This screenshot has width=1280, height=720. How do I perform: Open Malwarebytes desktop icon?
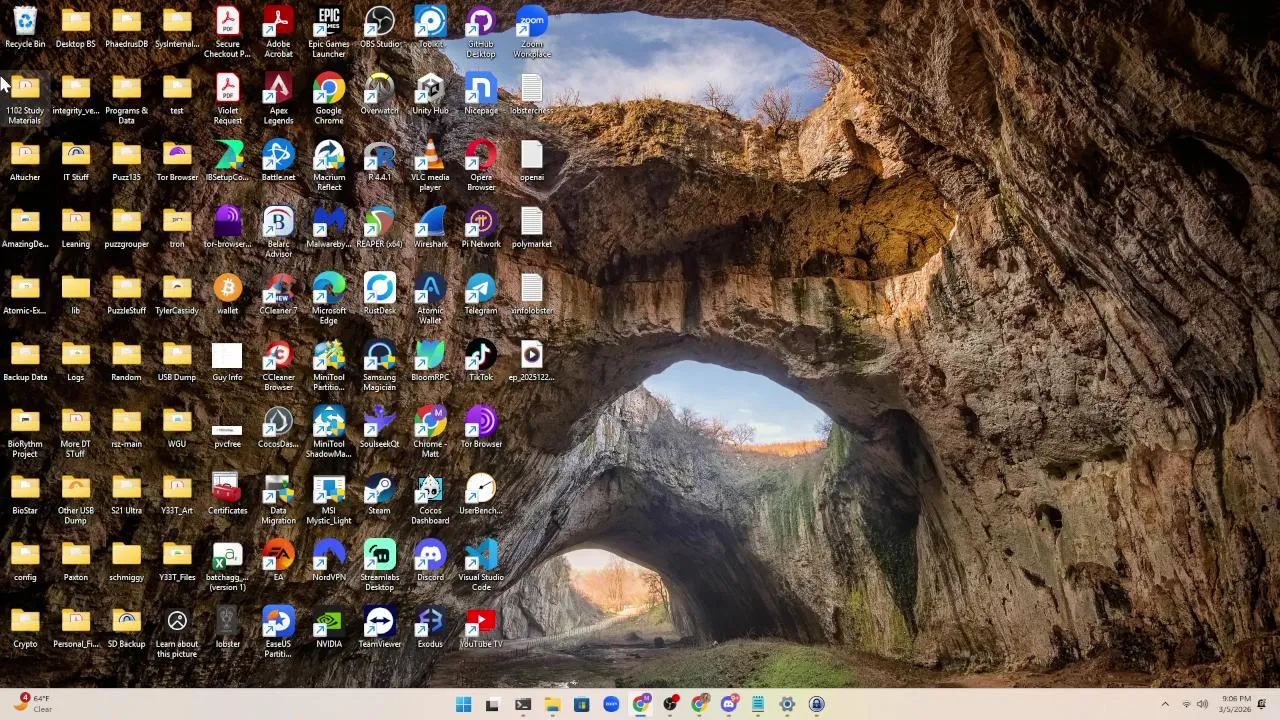[329, 228]
